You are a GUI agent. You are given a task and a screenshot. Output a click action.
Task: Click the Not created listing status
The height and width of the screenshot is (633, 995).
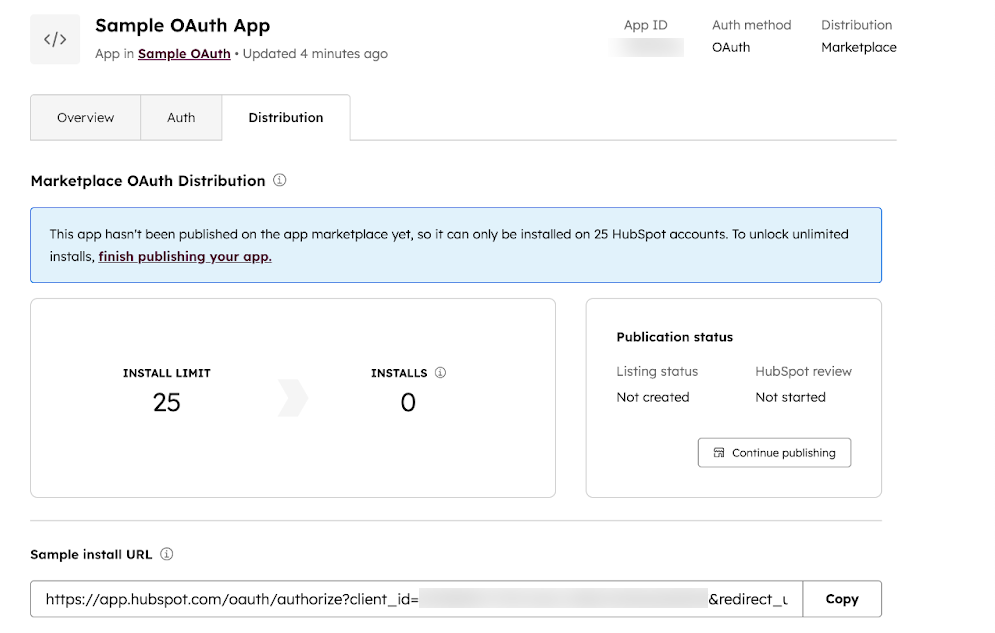coord(652,397)
